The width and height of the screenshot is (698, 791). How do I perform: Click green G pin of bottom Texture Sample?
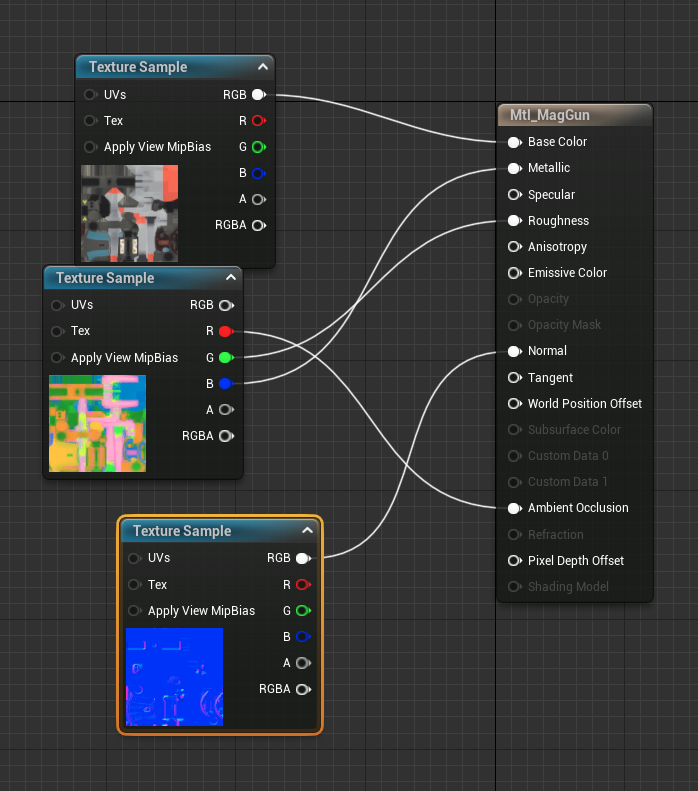[303, 611]
